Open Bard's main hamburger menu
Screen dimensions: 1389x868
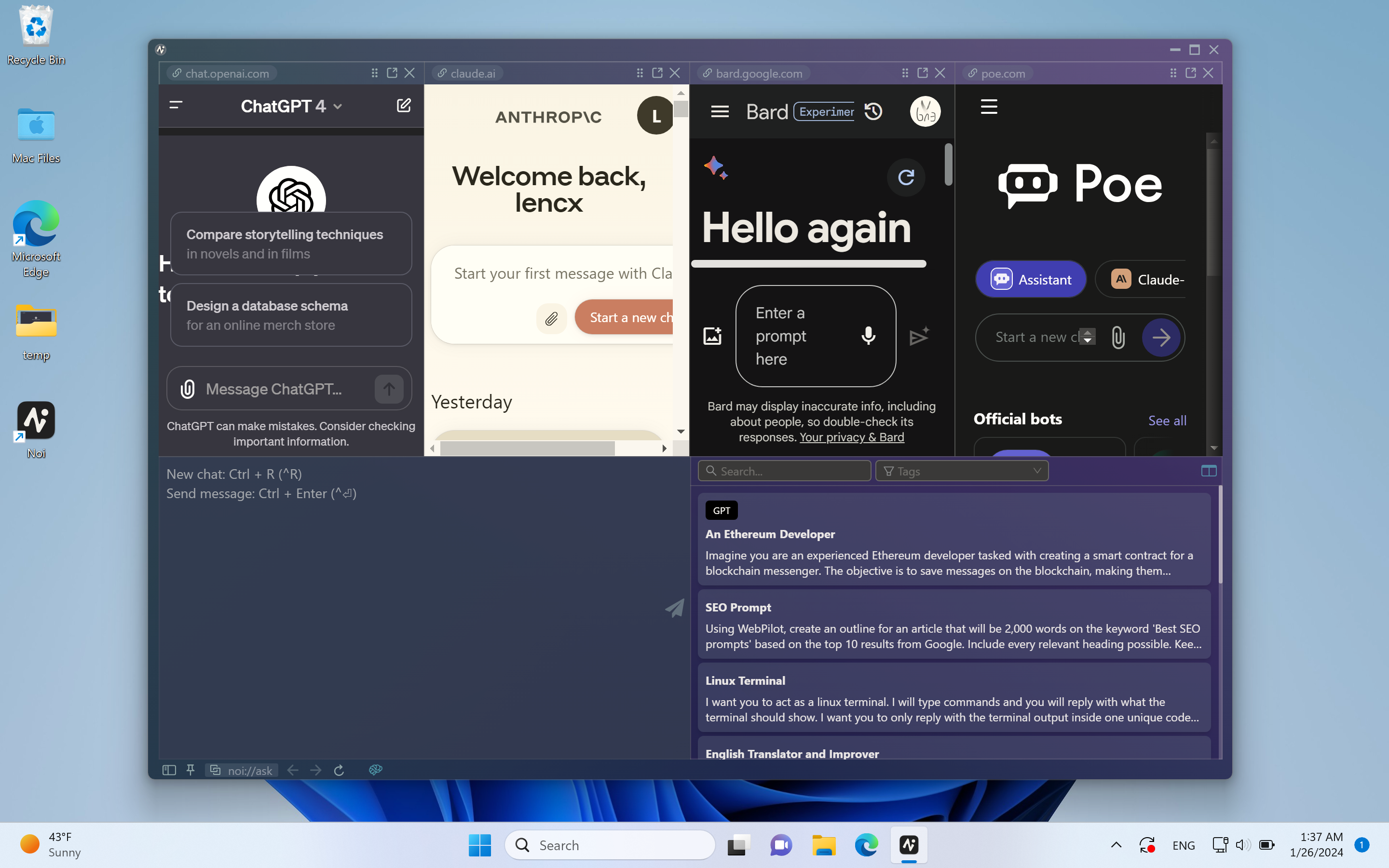point(720,111)
